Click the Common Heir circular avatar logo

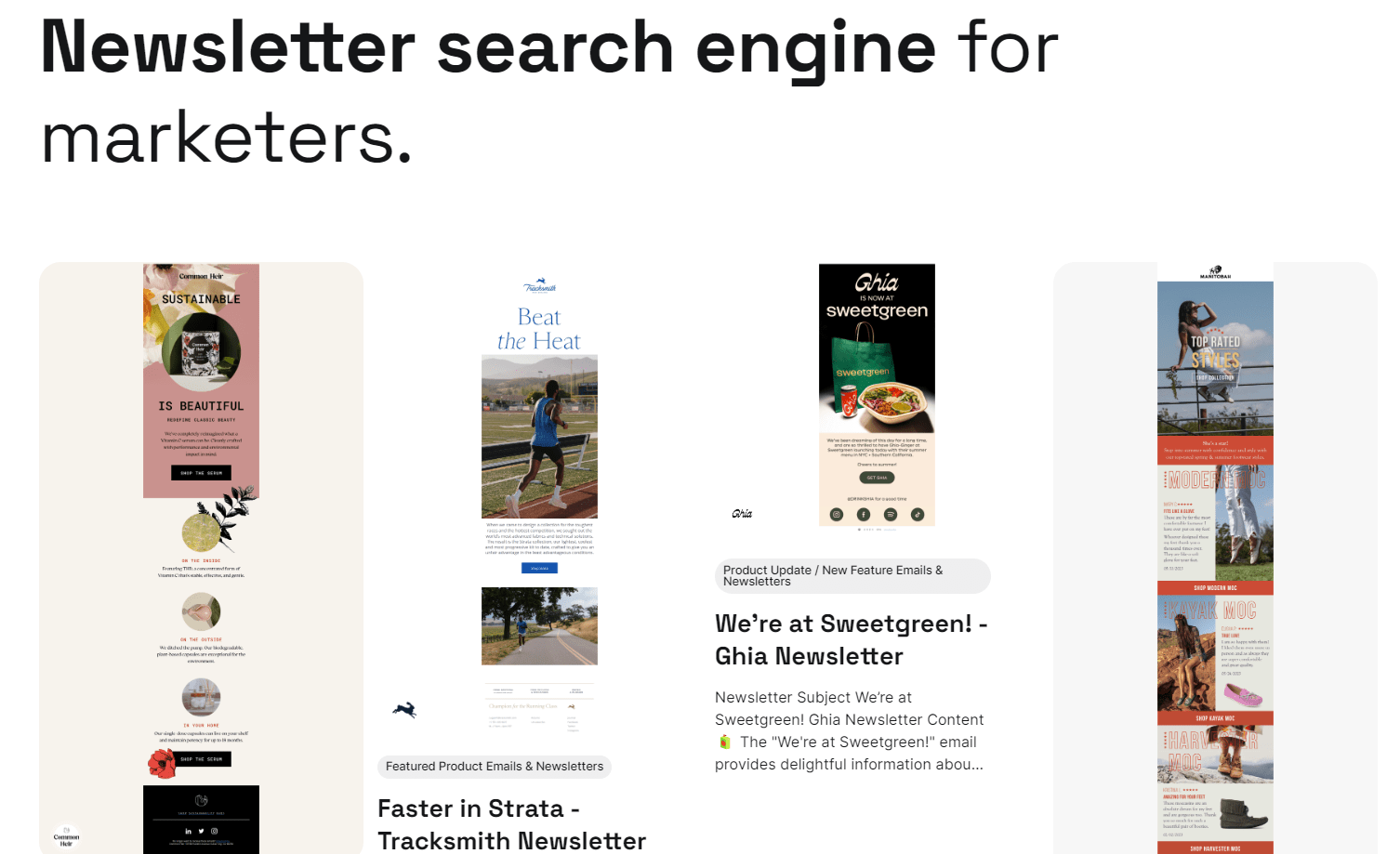(66, 835)
